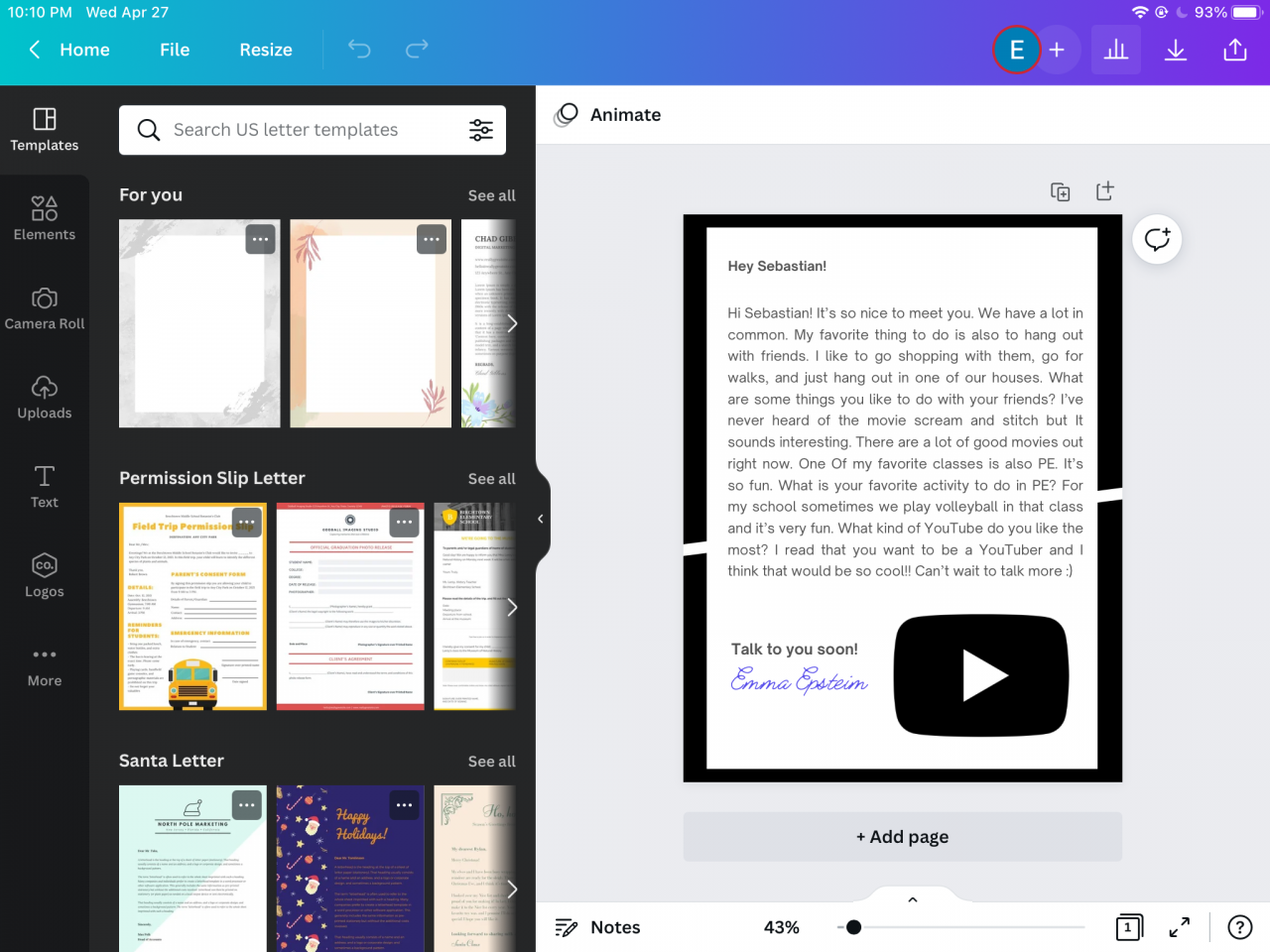The width and height of the screenshot is (1270, 952).
Task: Open the Logos panel
Action: 45,576
